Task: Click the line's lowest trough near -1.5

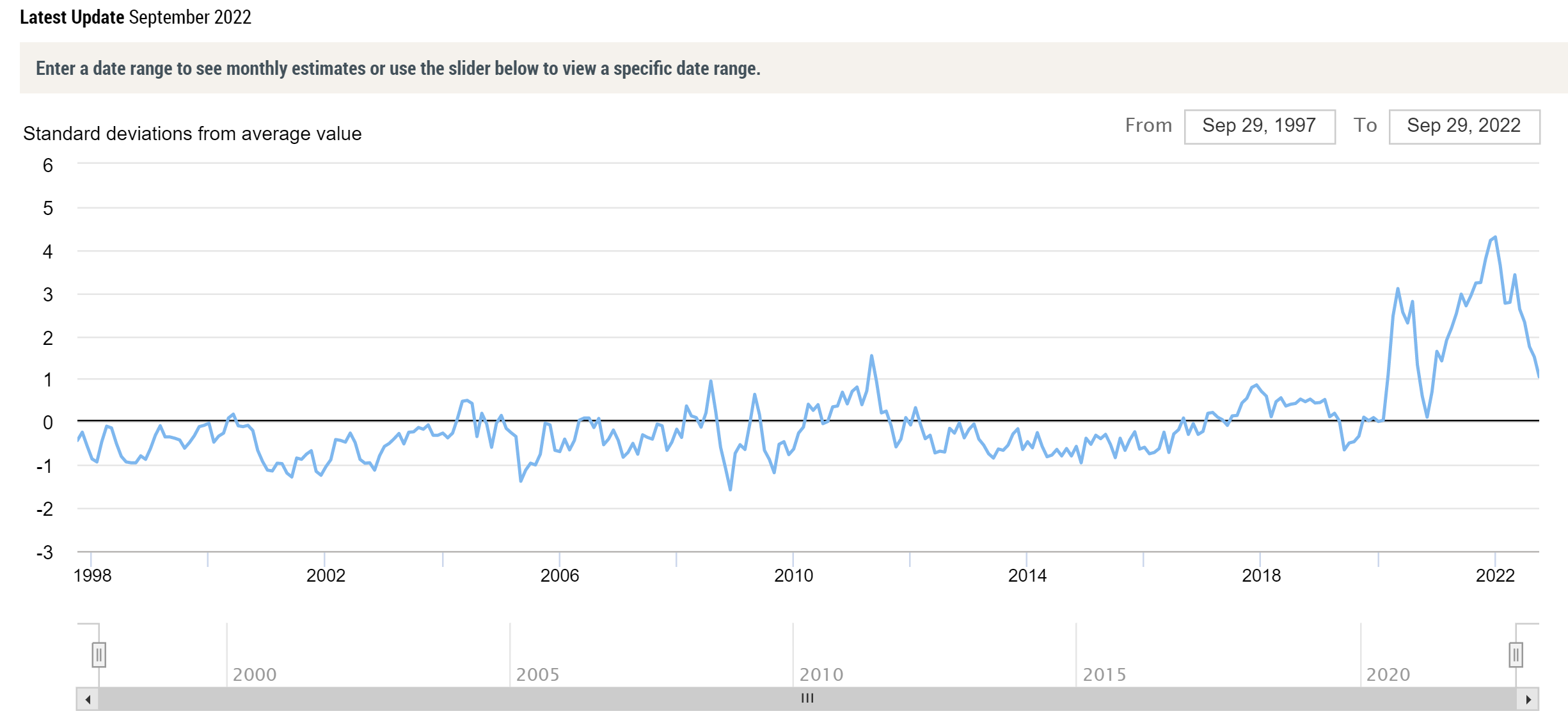Action: click(x=730, y=490)
